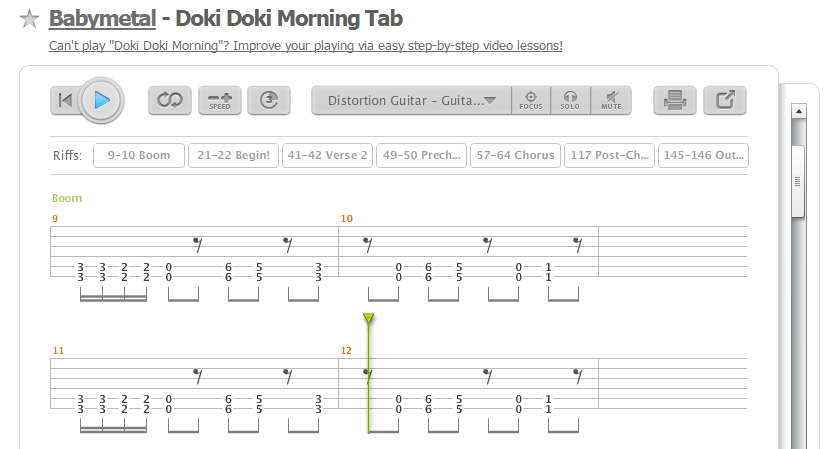837x449 pixels.
Task: Select the 57-64 Chorus riff
Action: 515,155
